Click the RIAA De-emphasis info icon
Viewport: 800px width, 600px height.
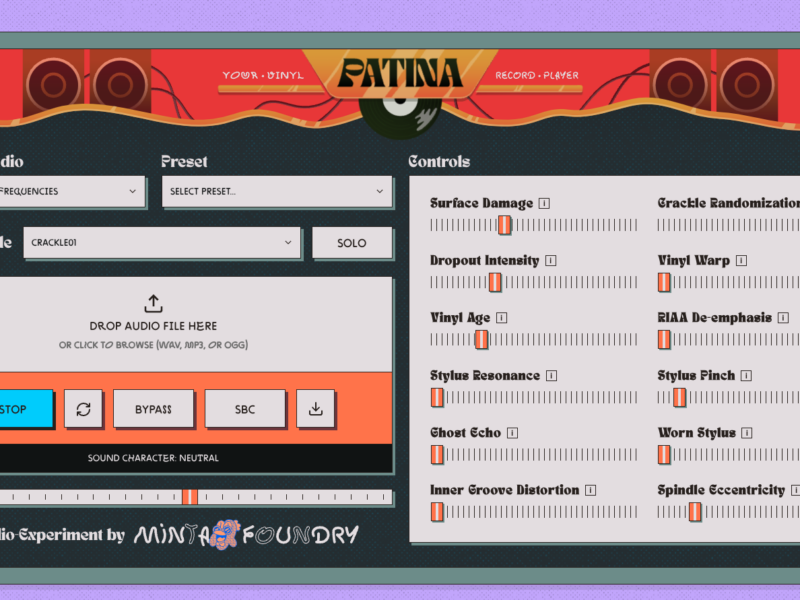click(x=784, y=318)
